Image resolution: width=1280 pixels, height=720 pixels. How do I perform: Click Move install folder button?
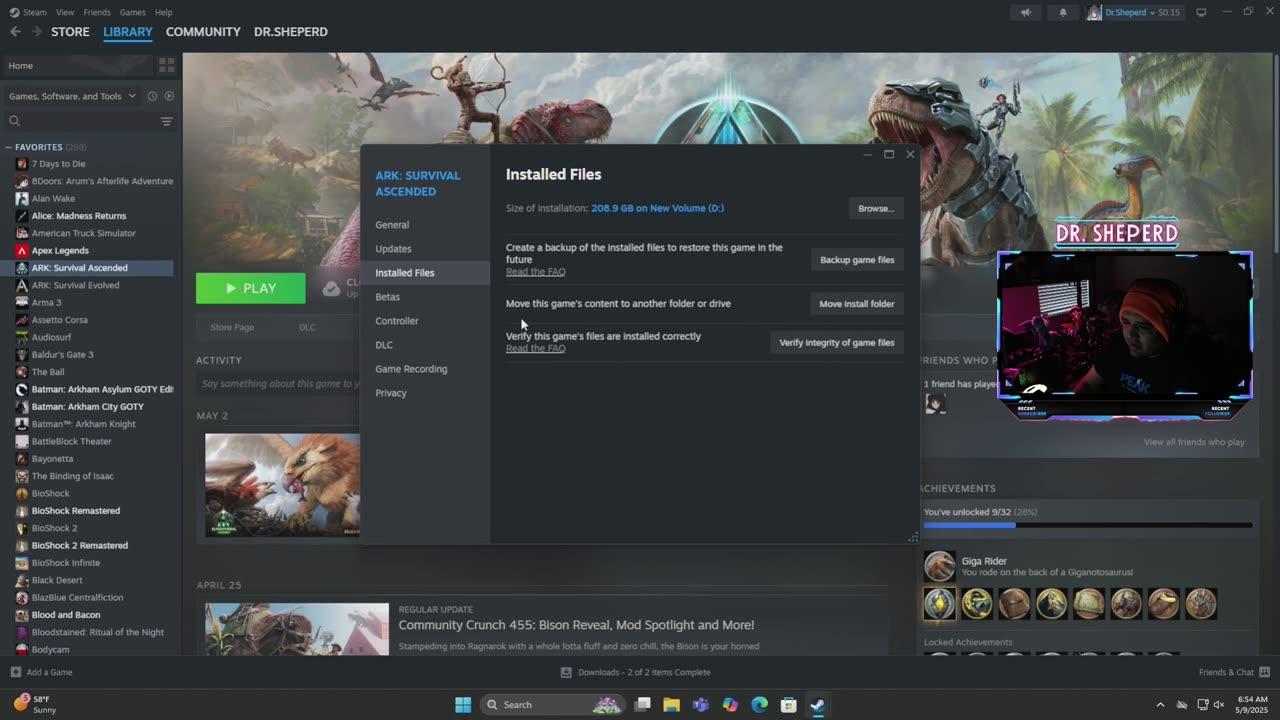857,304
